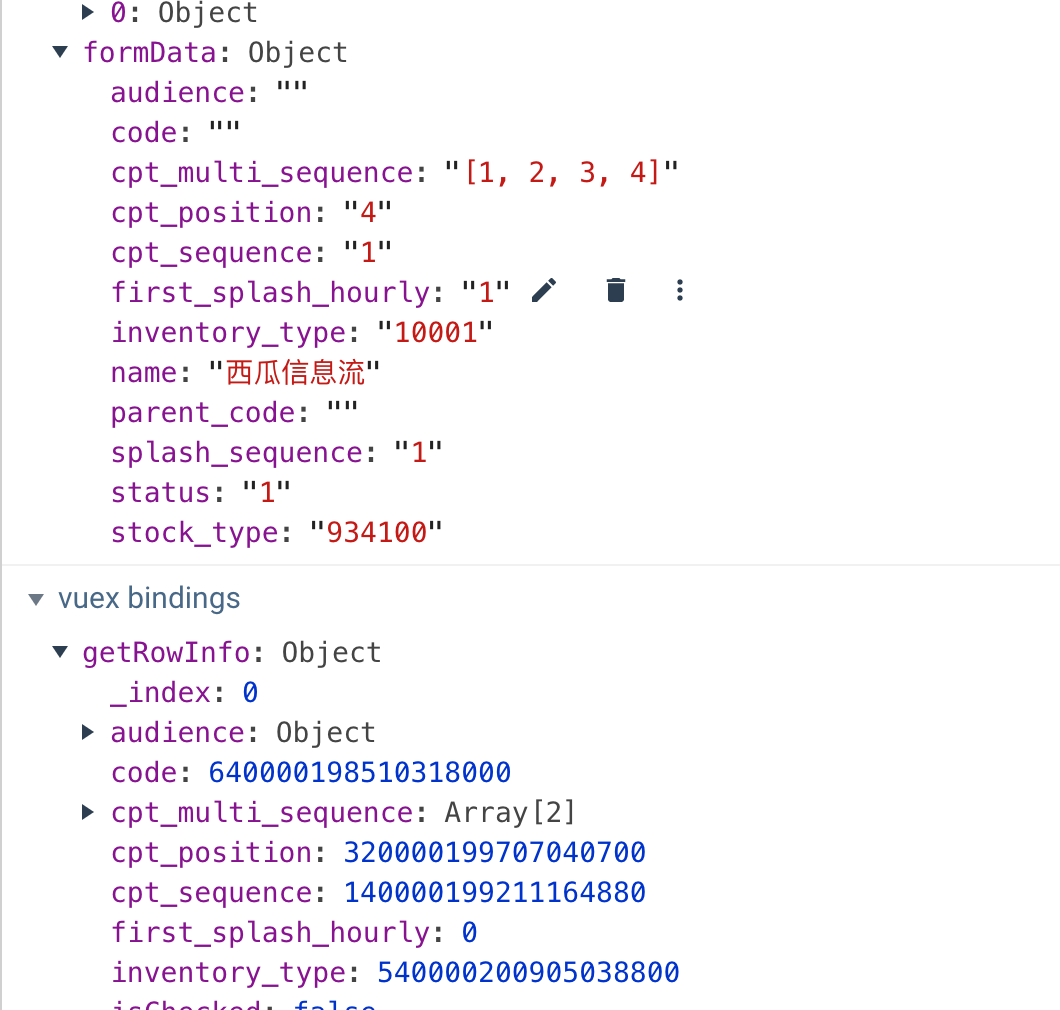The width and height of the screenshot is (1060, 1010).
Task: Expand the audience Object under getRowInfo
Action: point(88,733)
